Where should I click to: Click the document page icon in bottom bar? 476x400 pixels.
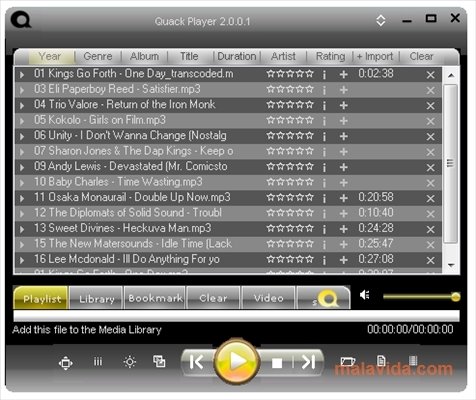pyautogui.click(x=381, y=361)
